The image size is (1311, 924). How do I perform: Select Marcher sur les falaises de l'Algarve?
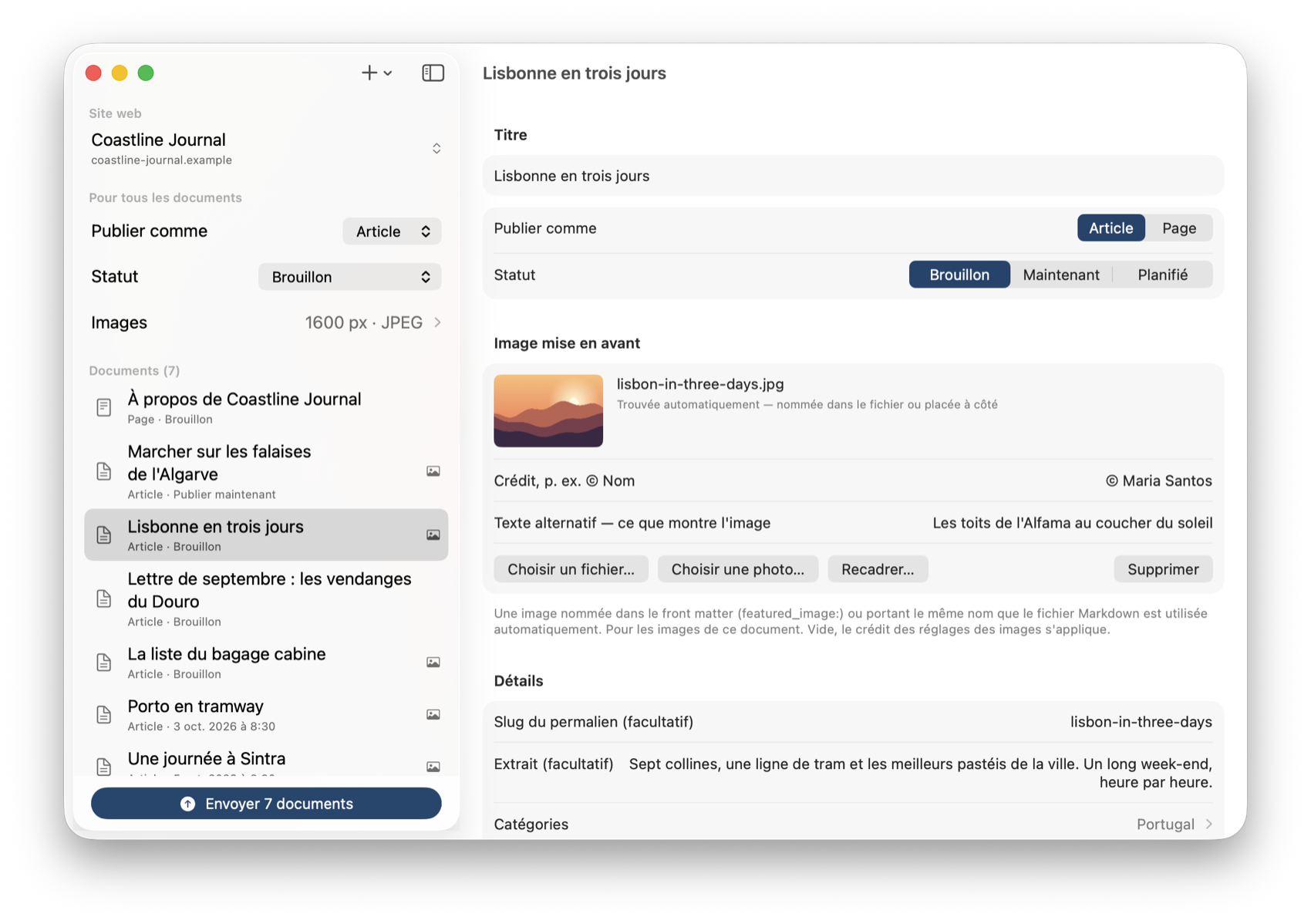point(266,471)
